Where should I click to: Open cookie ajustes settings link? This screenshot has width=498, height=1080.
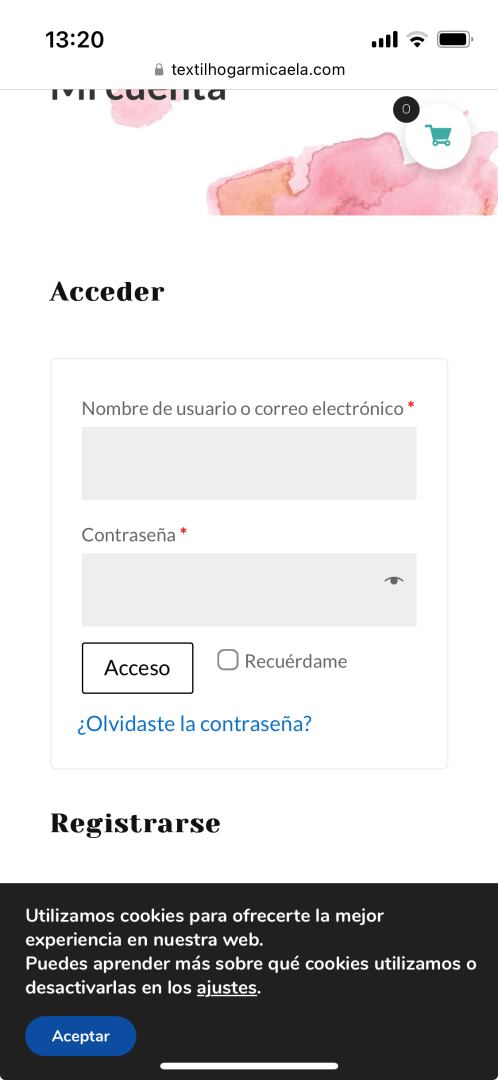tap(227, 988)
